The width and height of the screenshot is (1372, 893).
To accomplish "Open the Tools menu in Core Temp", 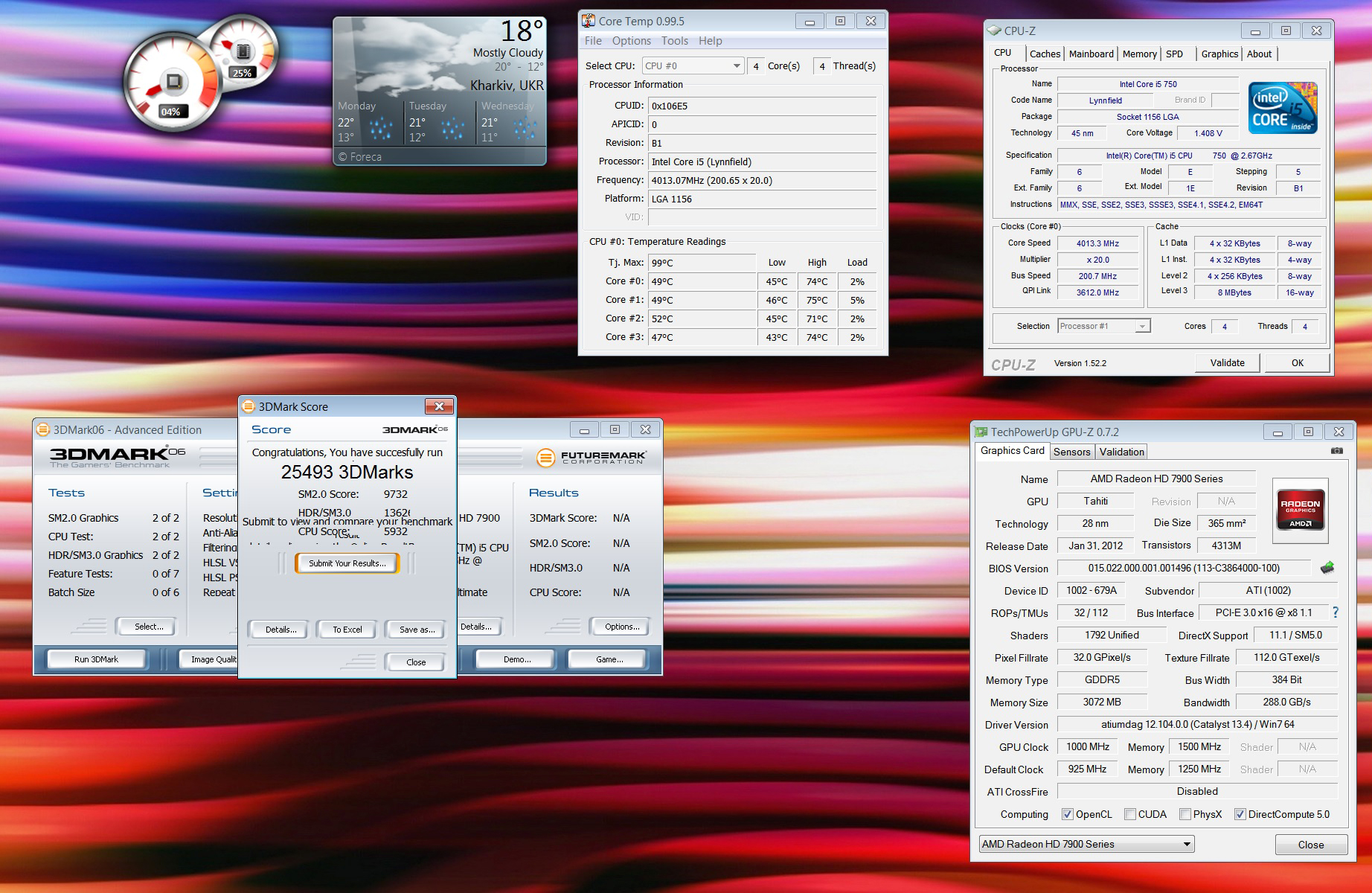I will (675, 41).
